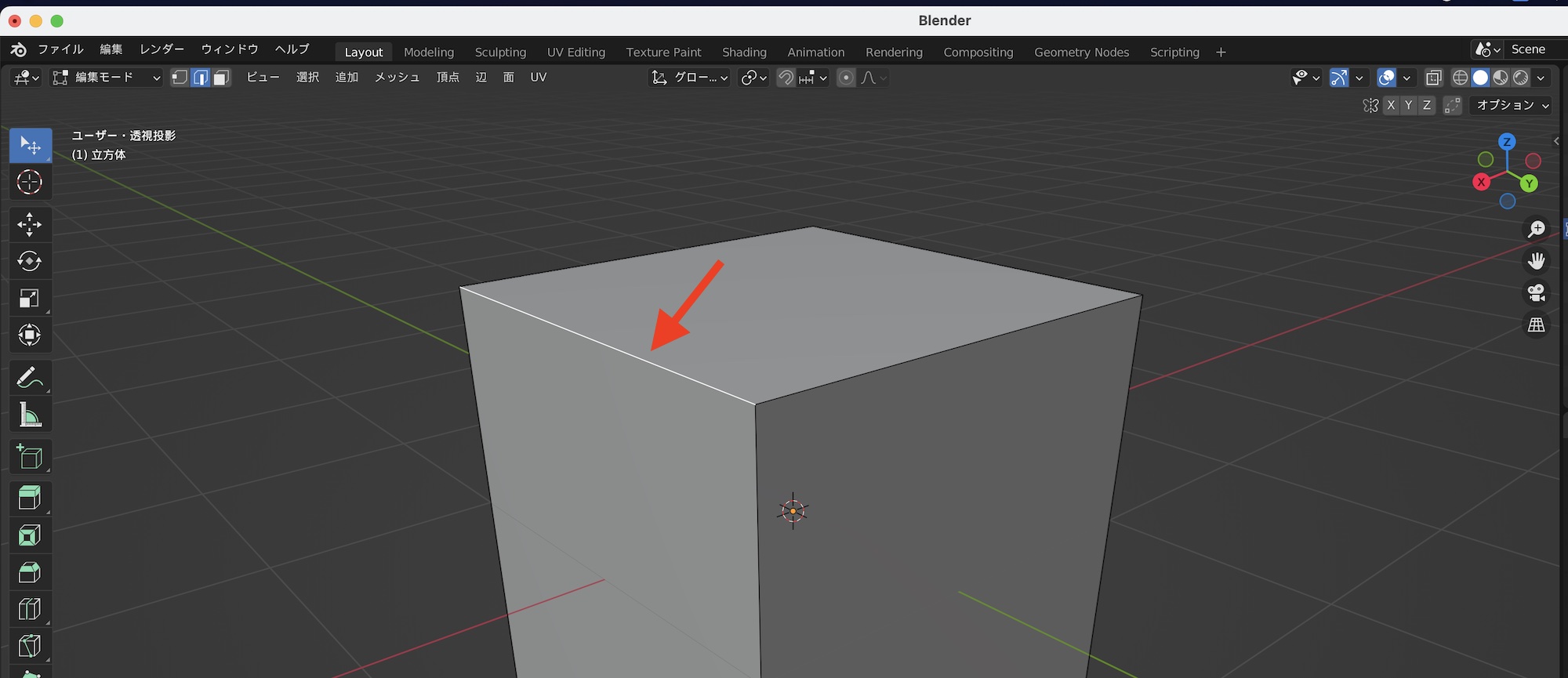The image size is (1568, 678).
Task: Enable vertex select mode
Action: click(x=180, y=78)
